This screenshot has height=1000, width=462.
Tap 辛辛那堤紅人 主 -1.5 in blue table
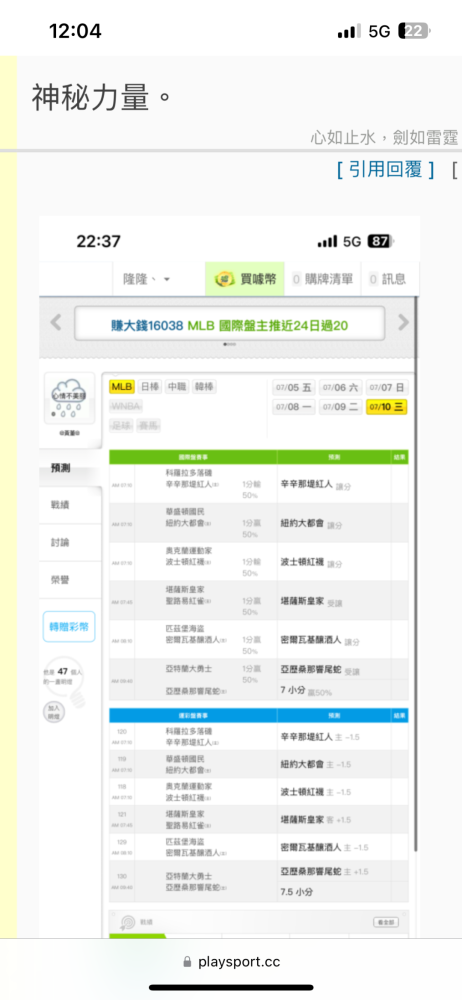point(320,737)
